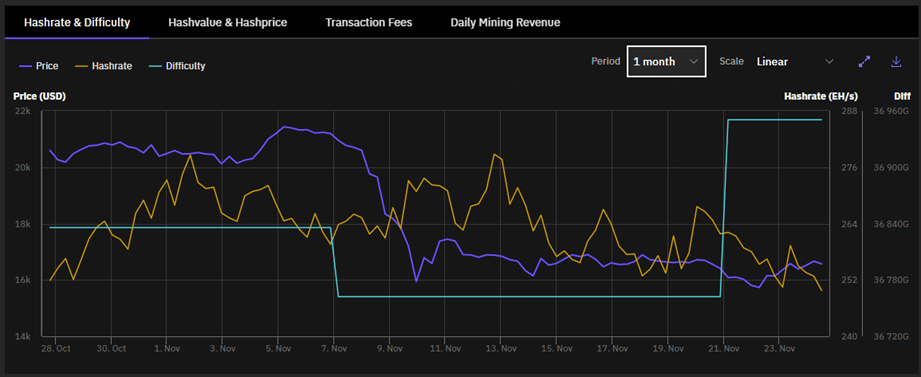The height and width of the screenshot is (377, 921).
Task: Click the 22k price axis label
Action: pos(22,112)
